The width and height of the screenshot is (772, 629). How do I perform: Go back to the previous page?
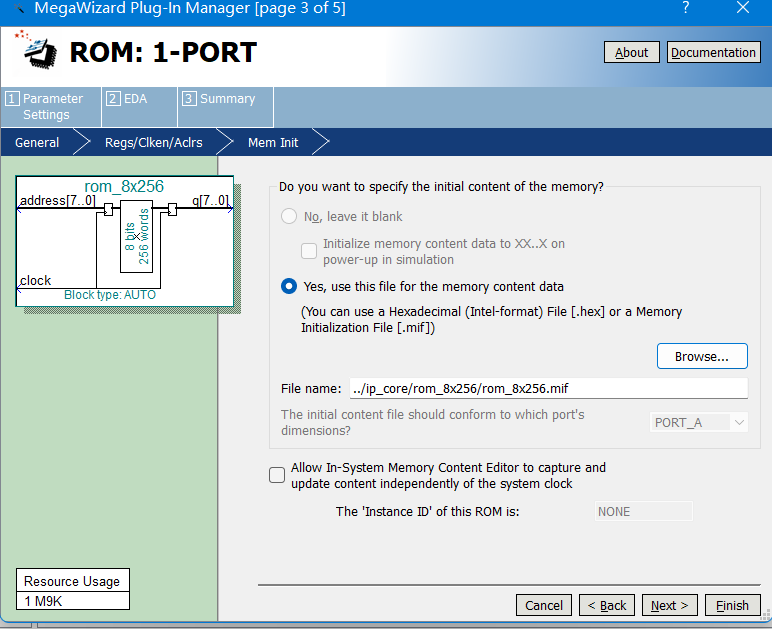click(x=607, y=605)
